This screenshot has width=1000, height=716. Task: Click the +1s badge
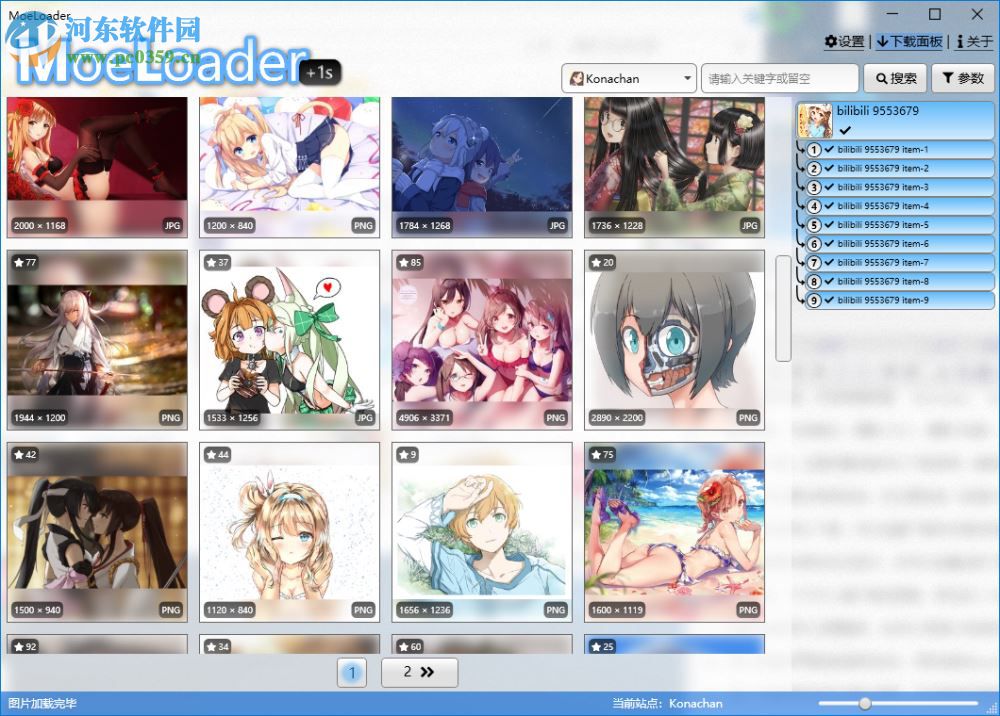coord(320,72)
